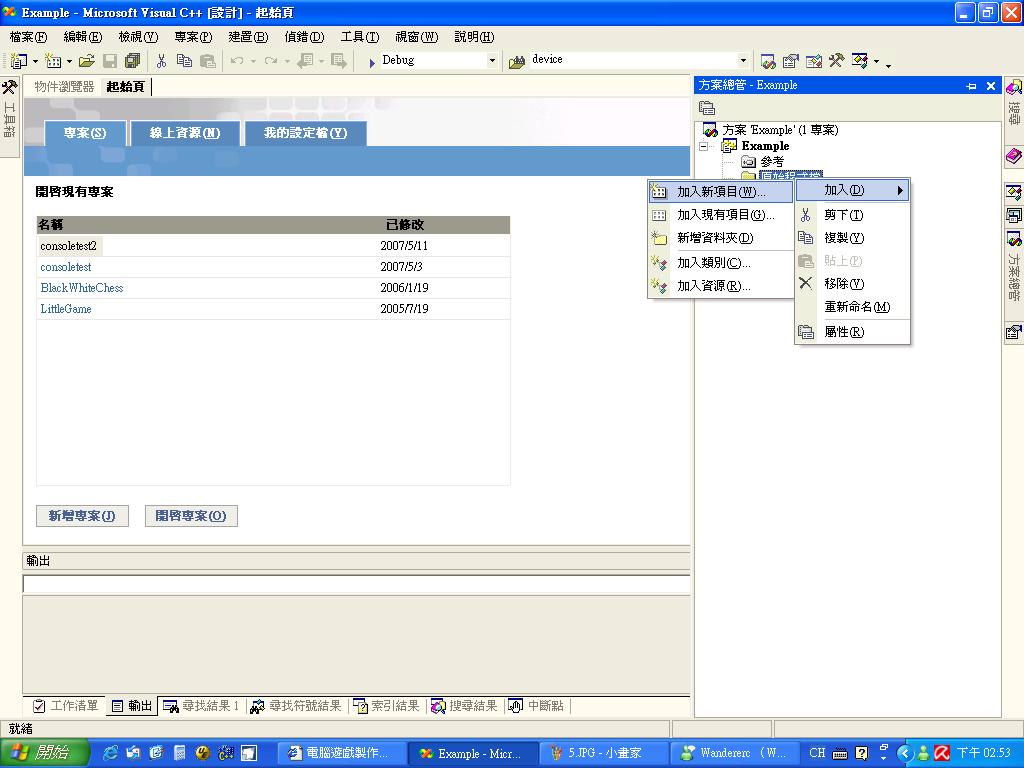Viewport: 1024px width, 768px height.
Task: Click the Save All toolbar icon
Action: 133,61
